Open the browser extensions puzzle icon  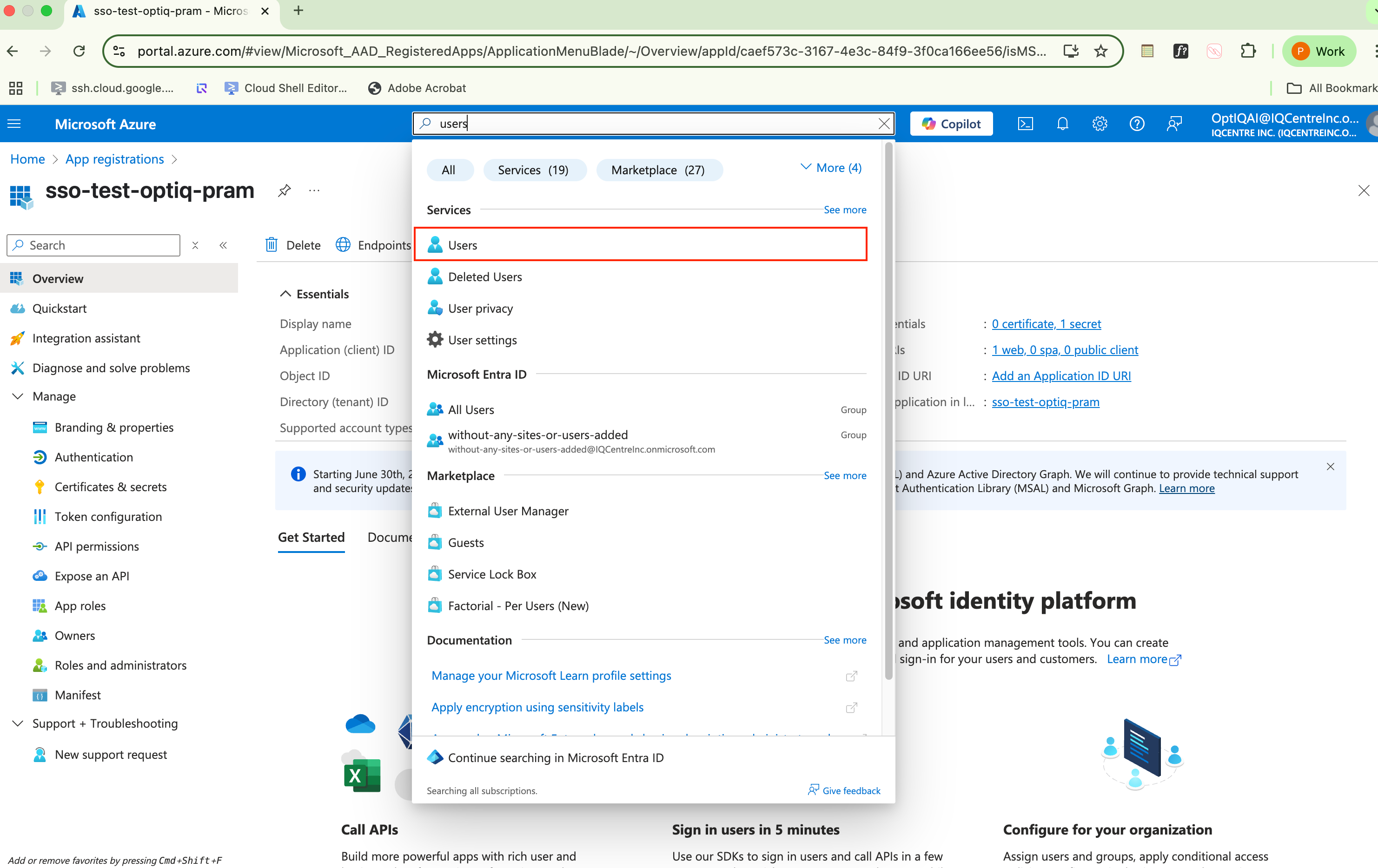click(1248, 51)
